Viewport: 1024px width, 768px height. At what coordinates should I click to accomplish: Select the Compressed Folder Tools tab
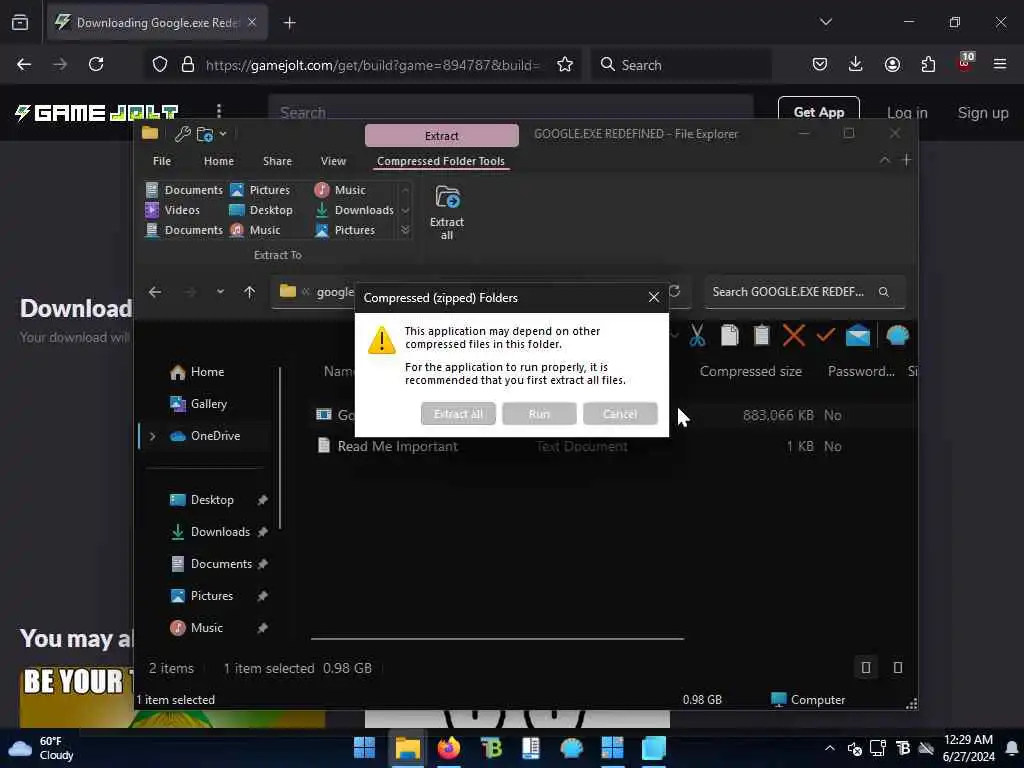click(441, 161)
